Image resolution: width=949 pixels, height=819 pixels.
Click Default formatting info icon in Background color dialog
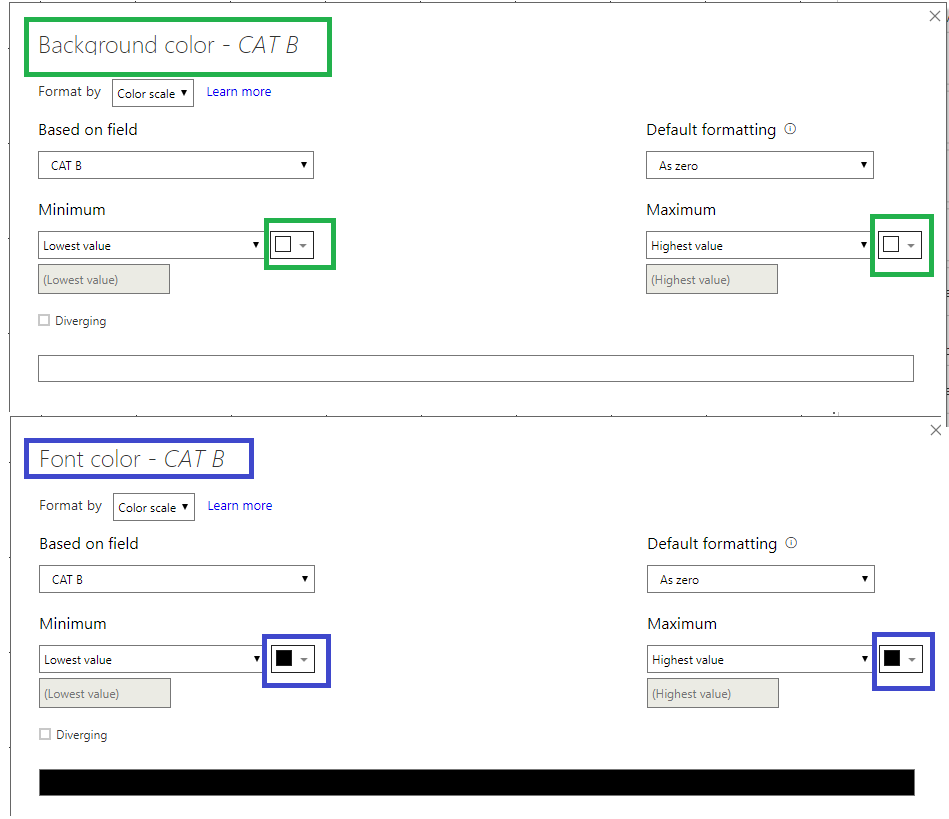tap(790, 129)
